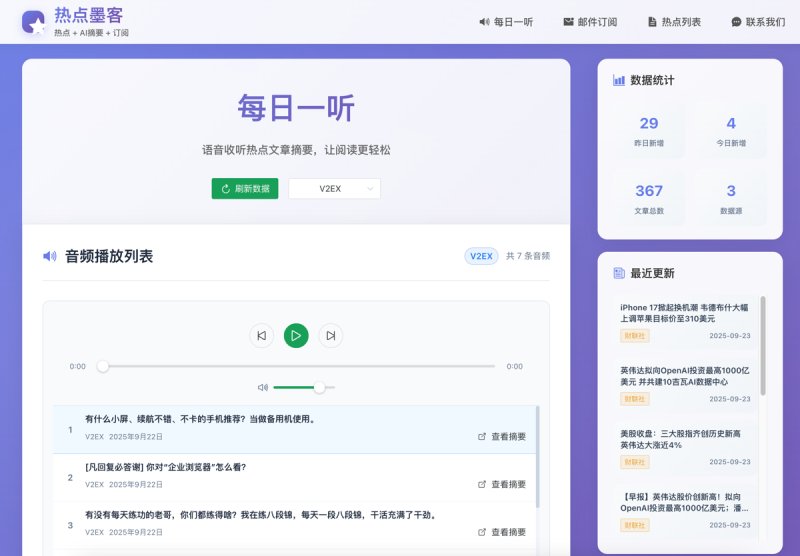Adjust the green volume slider
Viewport: 800px width, 556px height.
(x=304, y=388)
